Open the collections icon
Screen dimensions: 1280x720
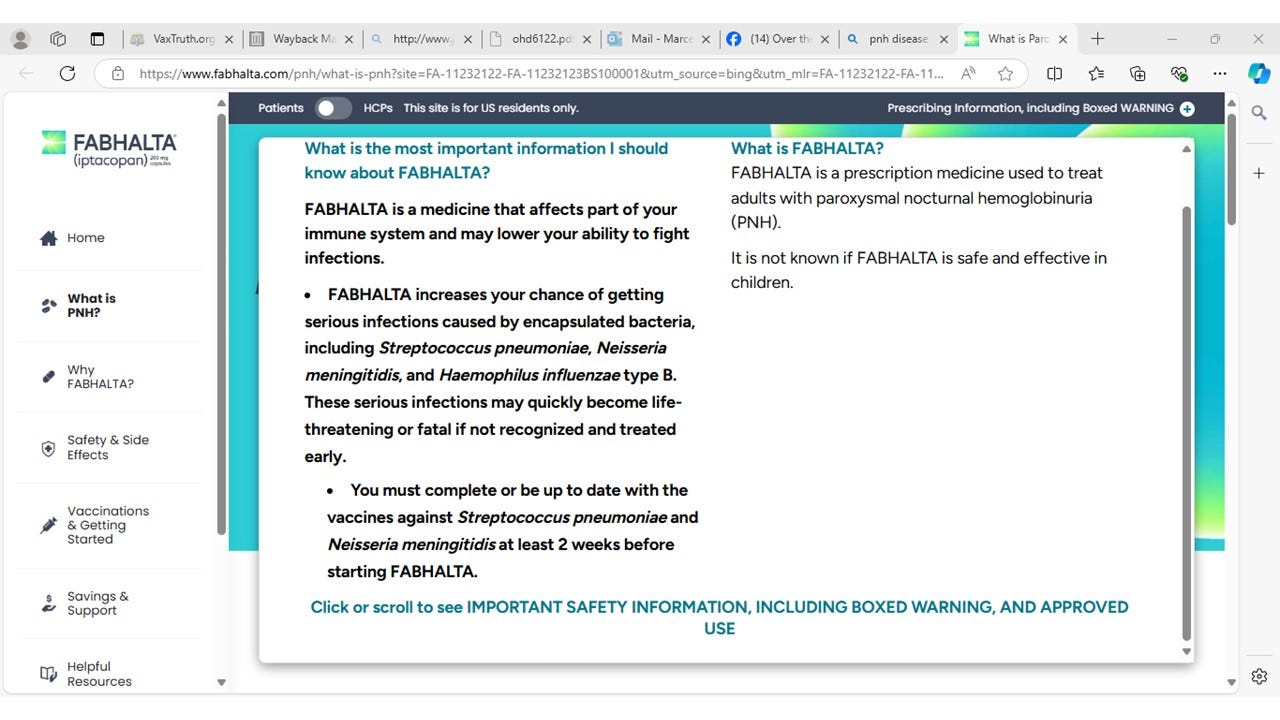coord(1137,73)
